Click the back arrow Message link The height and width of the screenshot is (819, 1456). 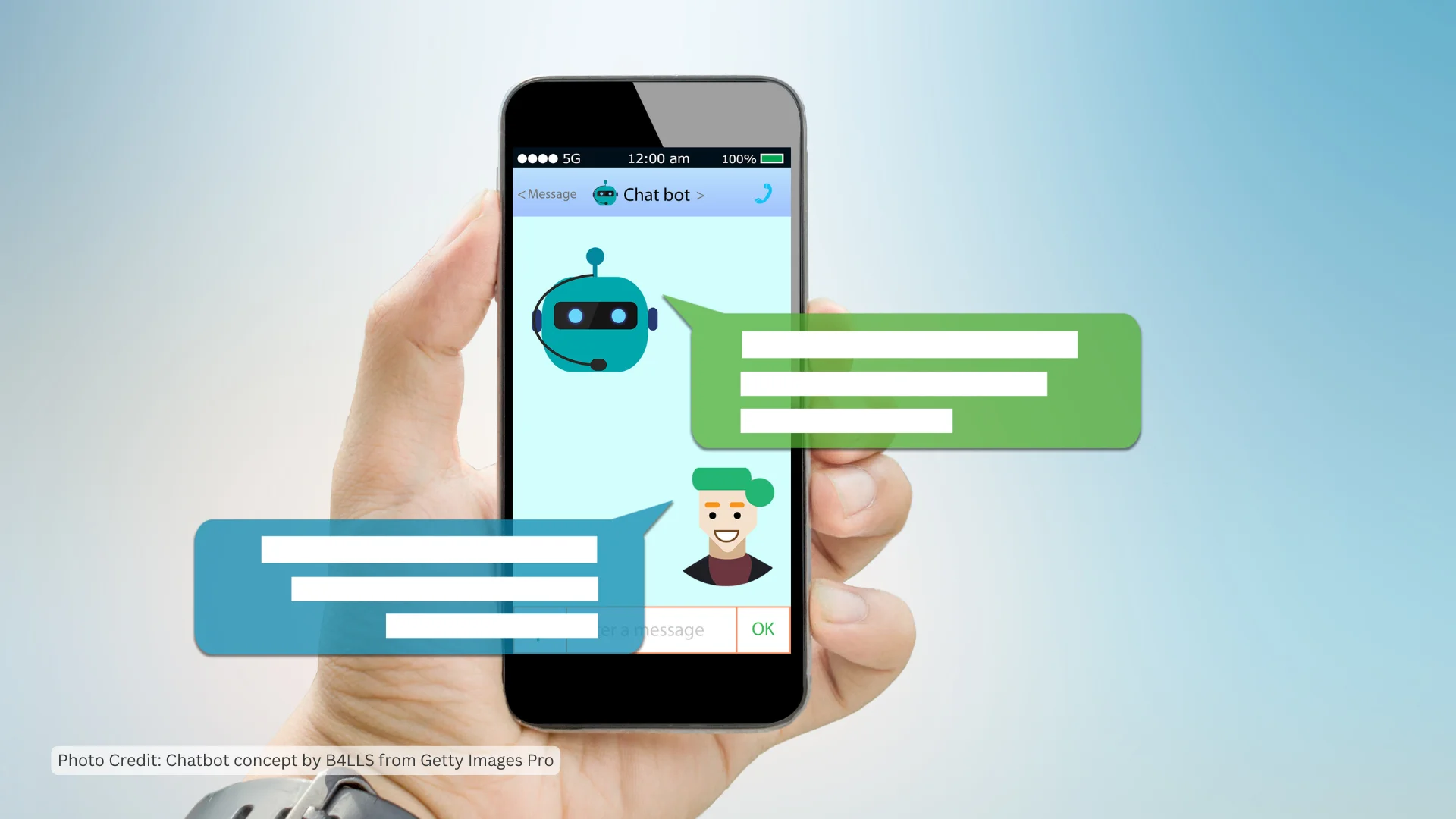(x=545, y=194)
